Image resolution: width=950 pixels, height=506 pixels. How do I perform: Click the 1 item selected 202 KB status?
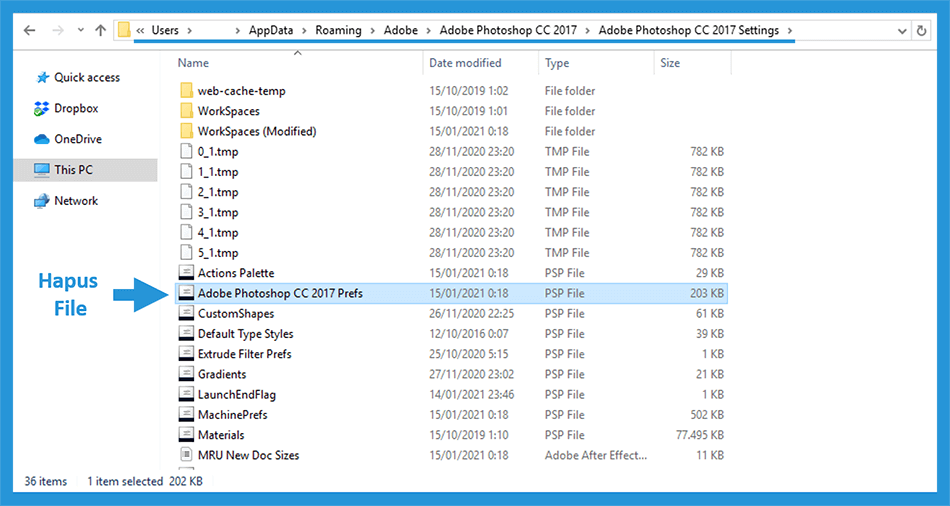point(145,482)
